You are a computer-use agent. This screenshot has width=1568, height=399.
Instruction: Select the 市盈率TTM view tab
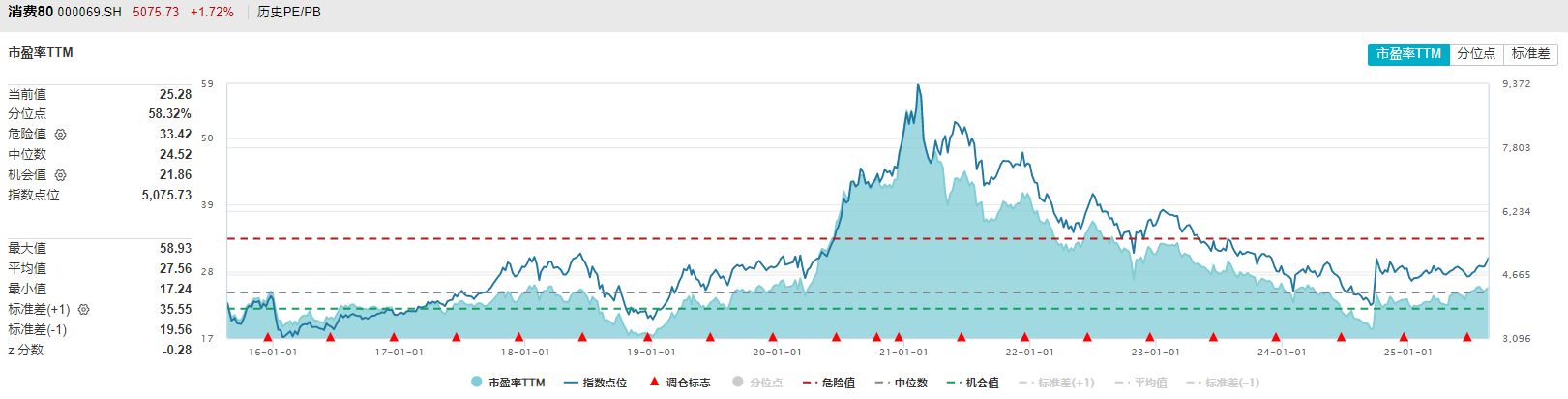click(1408, 54)
